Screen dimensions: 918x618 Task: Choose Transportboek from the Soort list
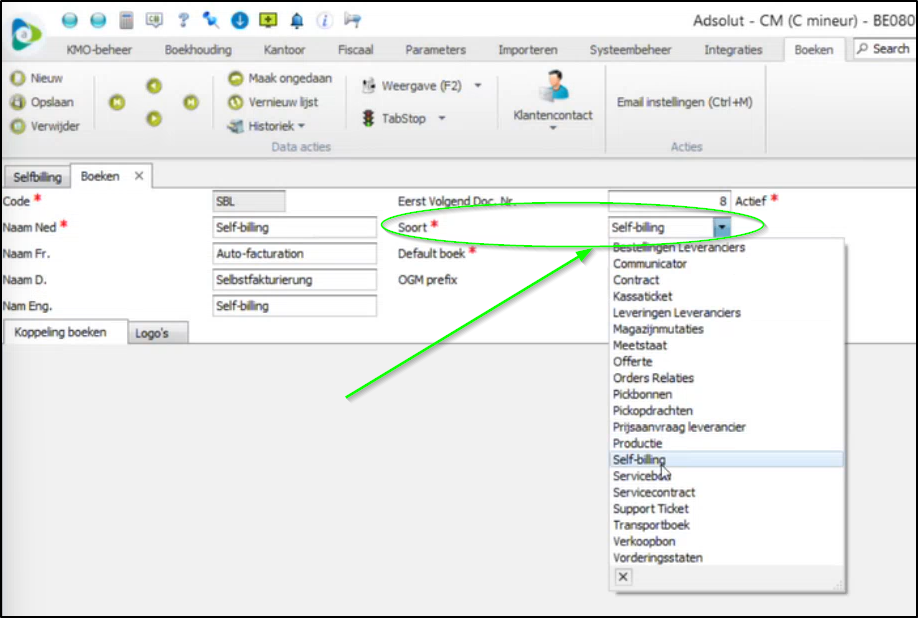click(651, 525)
